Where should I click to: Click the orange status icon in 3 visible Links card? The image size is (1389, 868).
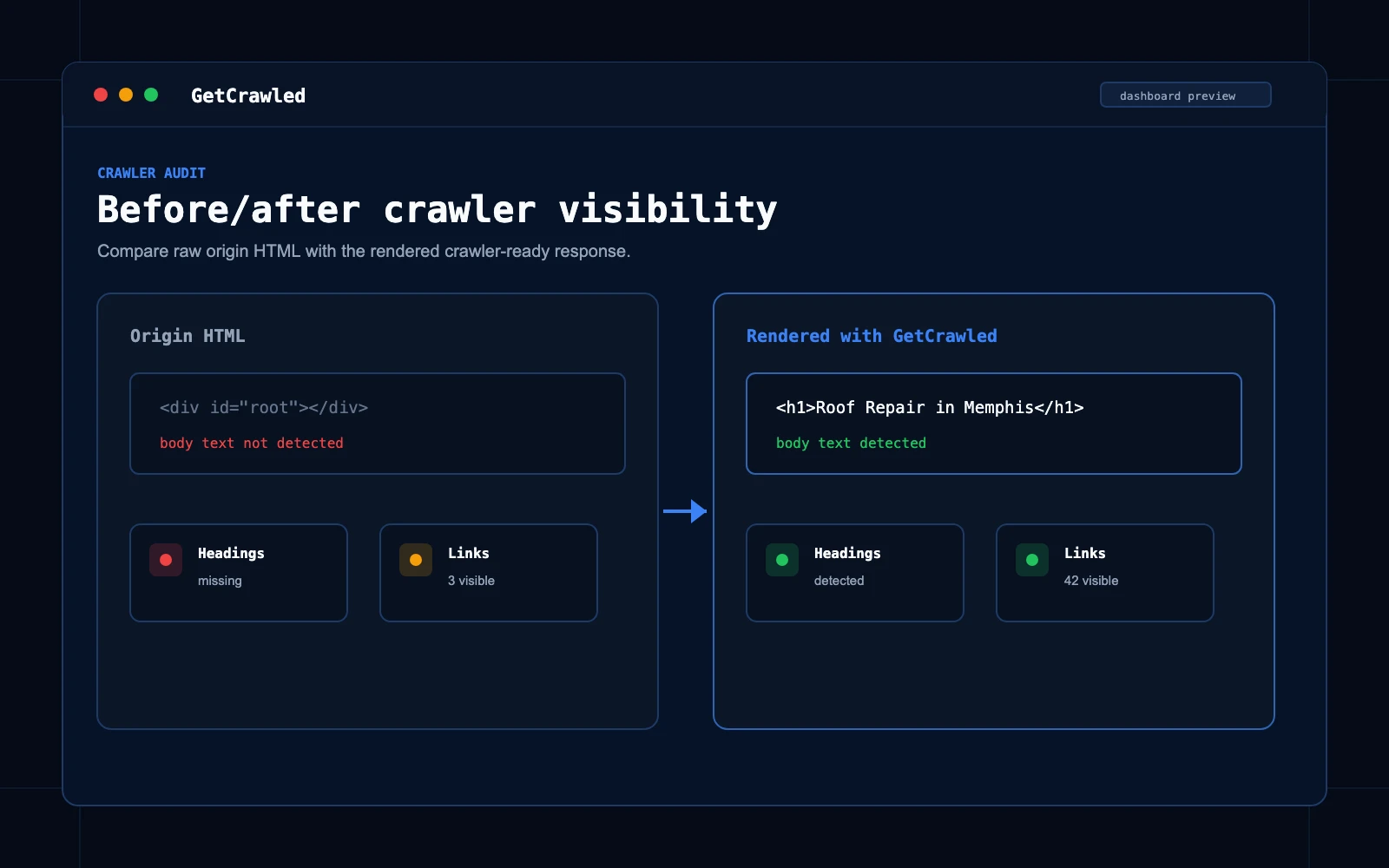[416, 560]
